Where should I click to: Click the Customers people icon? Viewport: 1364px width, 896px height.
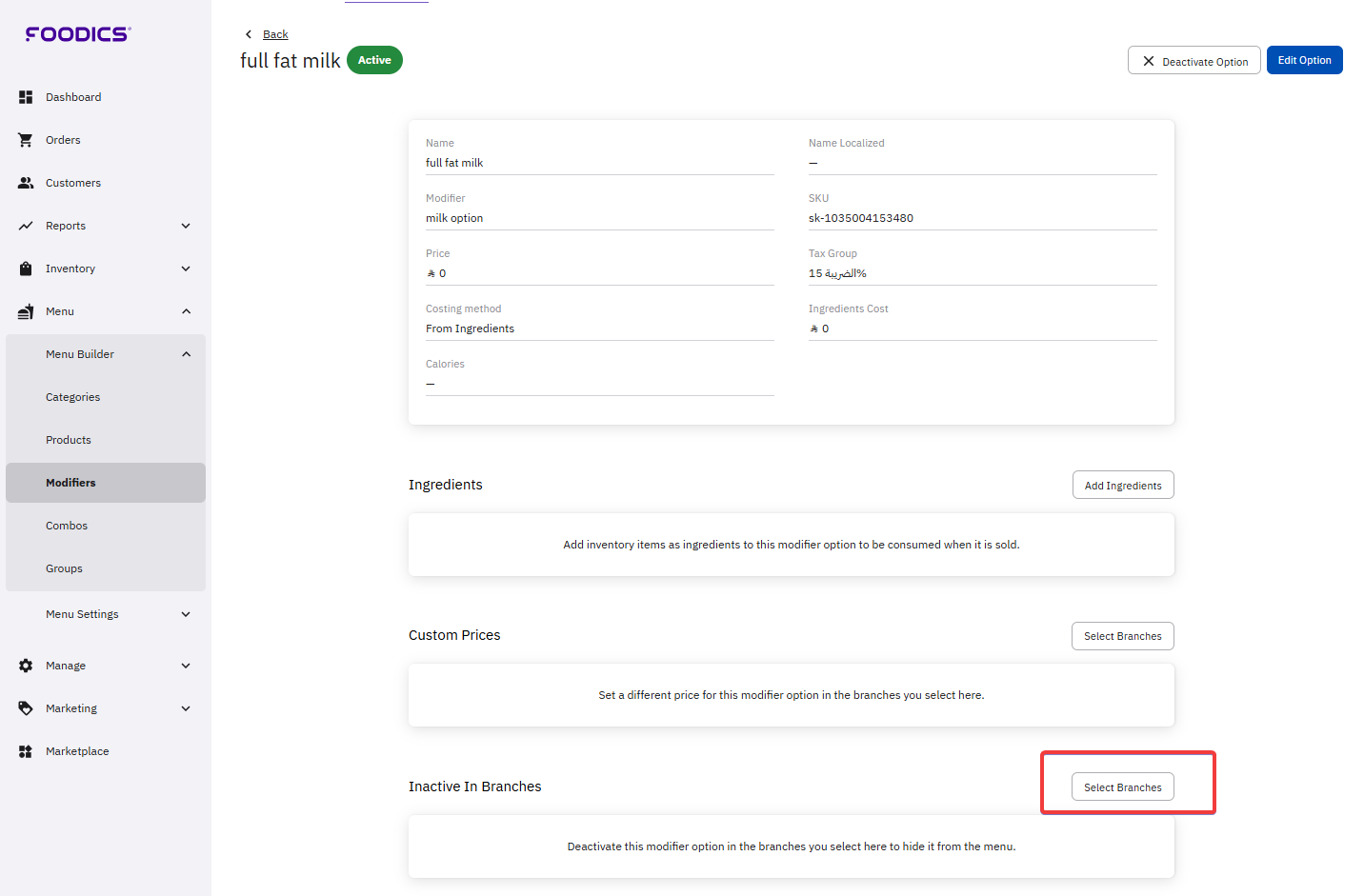click(x=26, y=183)
